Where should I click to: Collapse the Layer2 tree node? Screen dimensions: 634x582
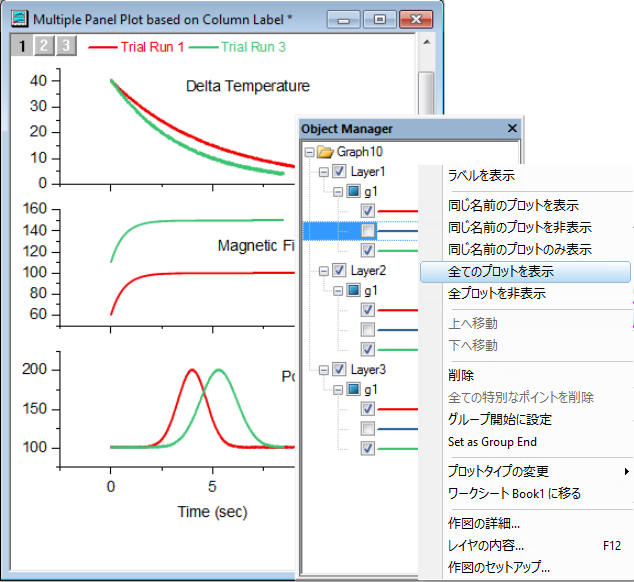pyautogui.click(x=323, y=271)
